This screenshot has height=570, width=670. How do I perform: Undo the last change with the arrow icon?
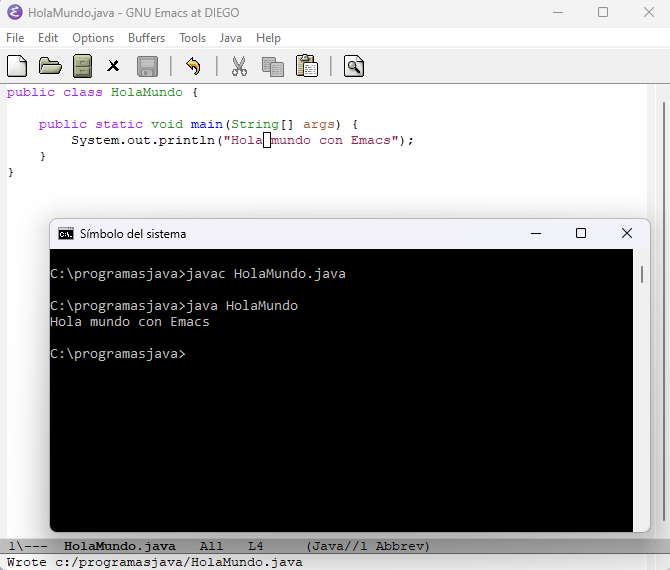click(x=194, y=66)
